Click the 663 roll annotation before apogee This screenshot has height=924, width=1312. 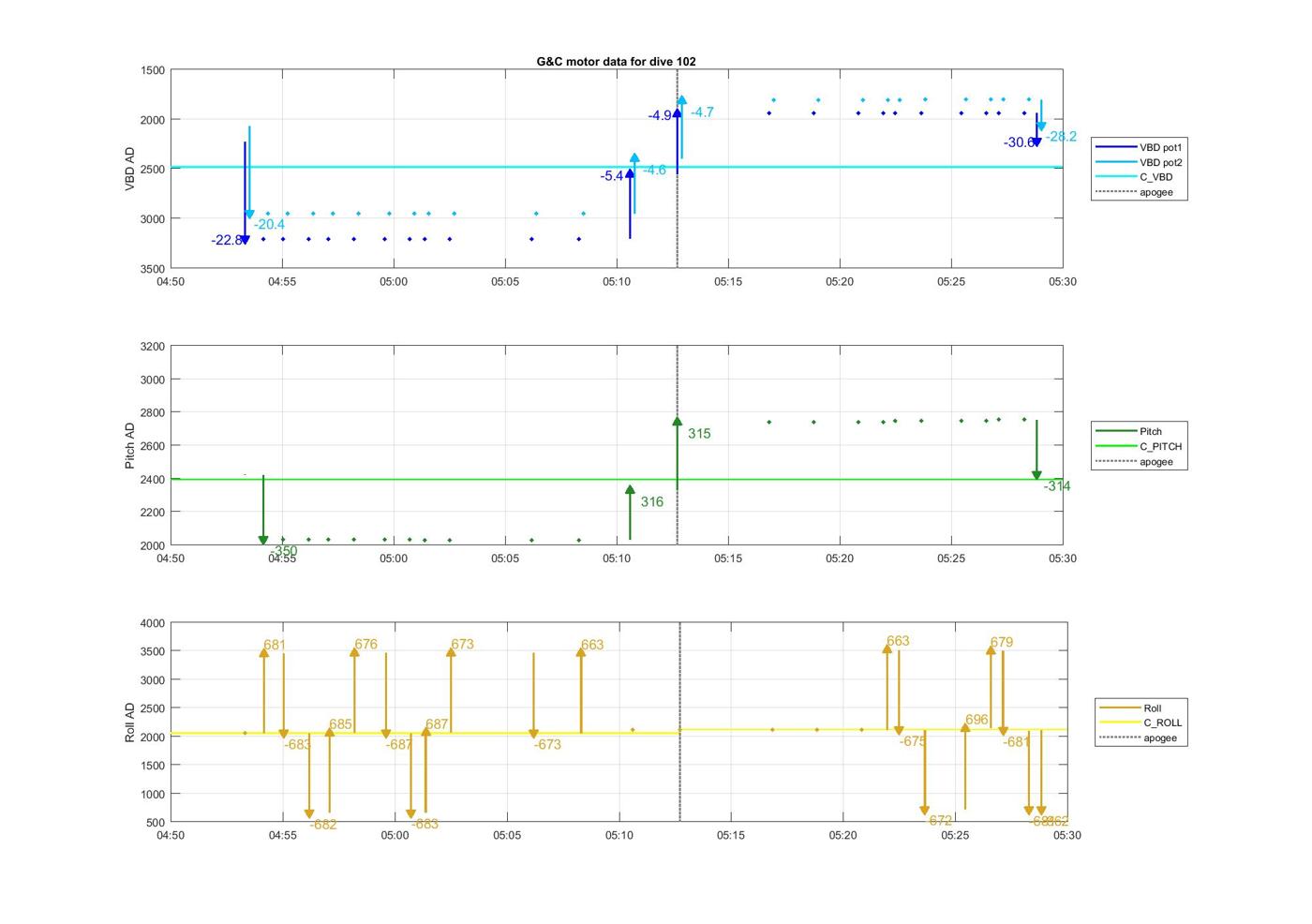pos(592,646)
